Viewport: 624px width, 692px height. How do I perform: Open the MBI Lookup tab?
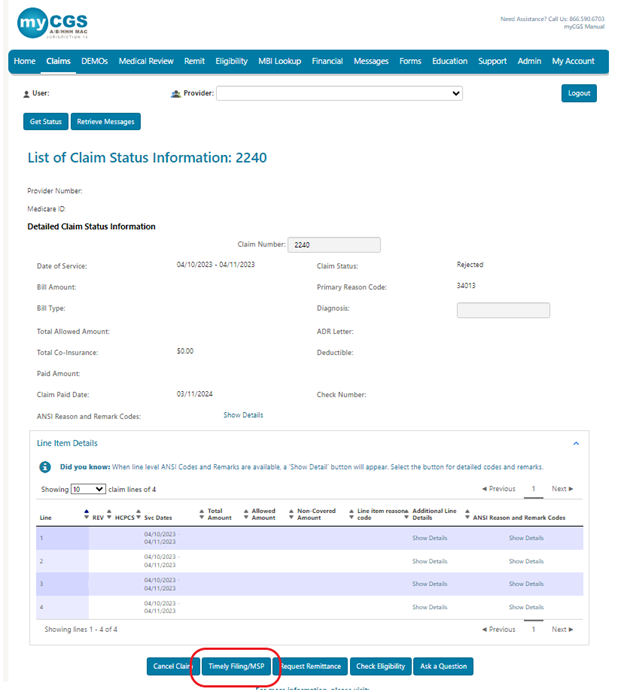point(280,61)
